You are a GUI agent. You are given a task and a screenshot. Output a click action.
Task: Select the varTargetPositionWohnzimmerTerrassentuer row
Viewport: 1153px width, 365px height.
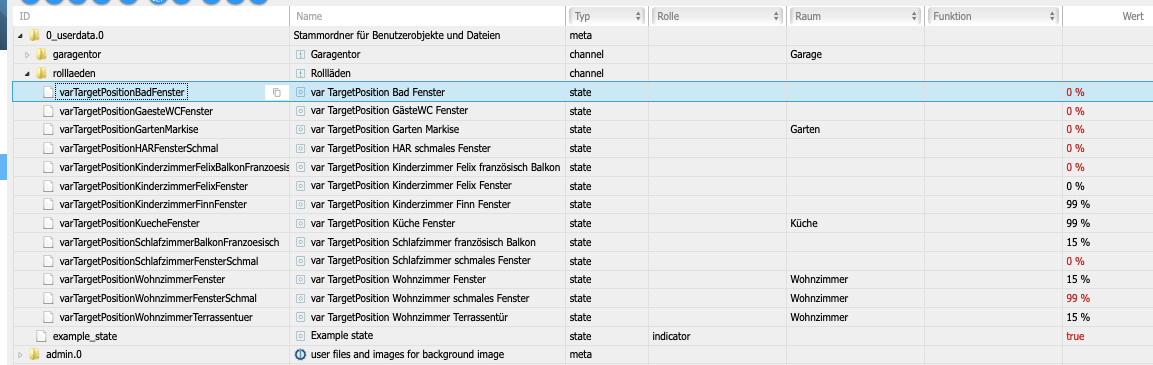[582, 317]
